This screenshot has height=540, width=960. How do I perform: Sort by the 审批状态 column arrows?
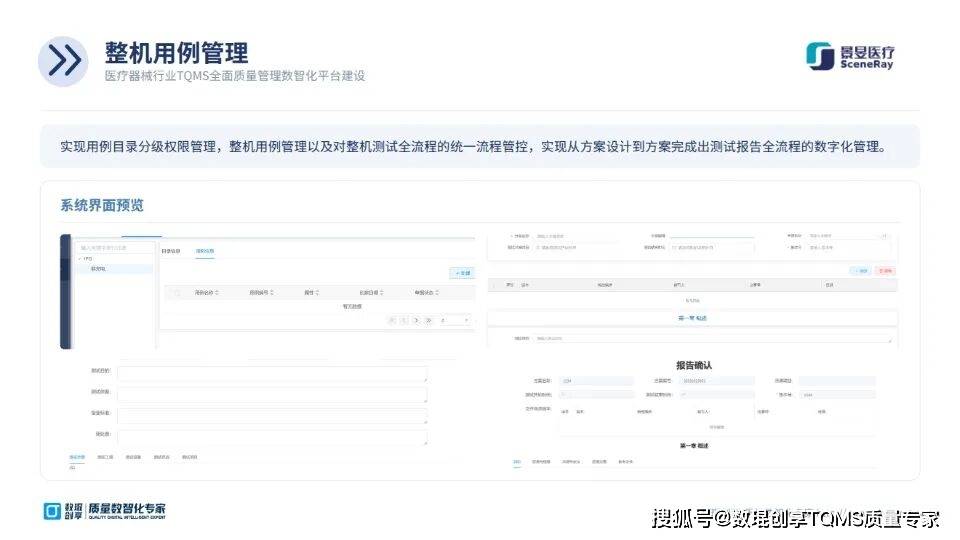[437, 293]
